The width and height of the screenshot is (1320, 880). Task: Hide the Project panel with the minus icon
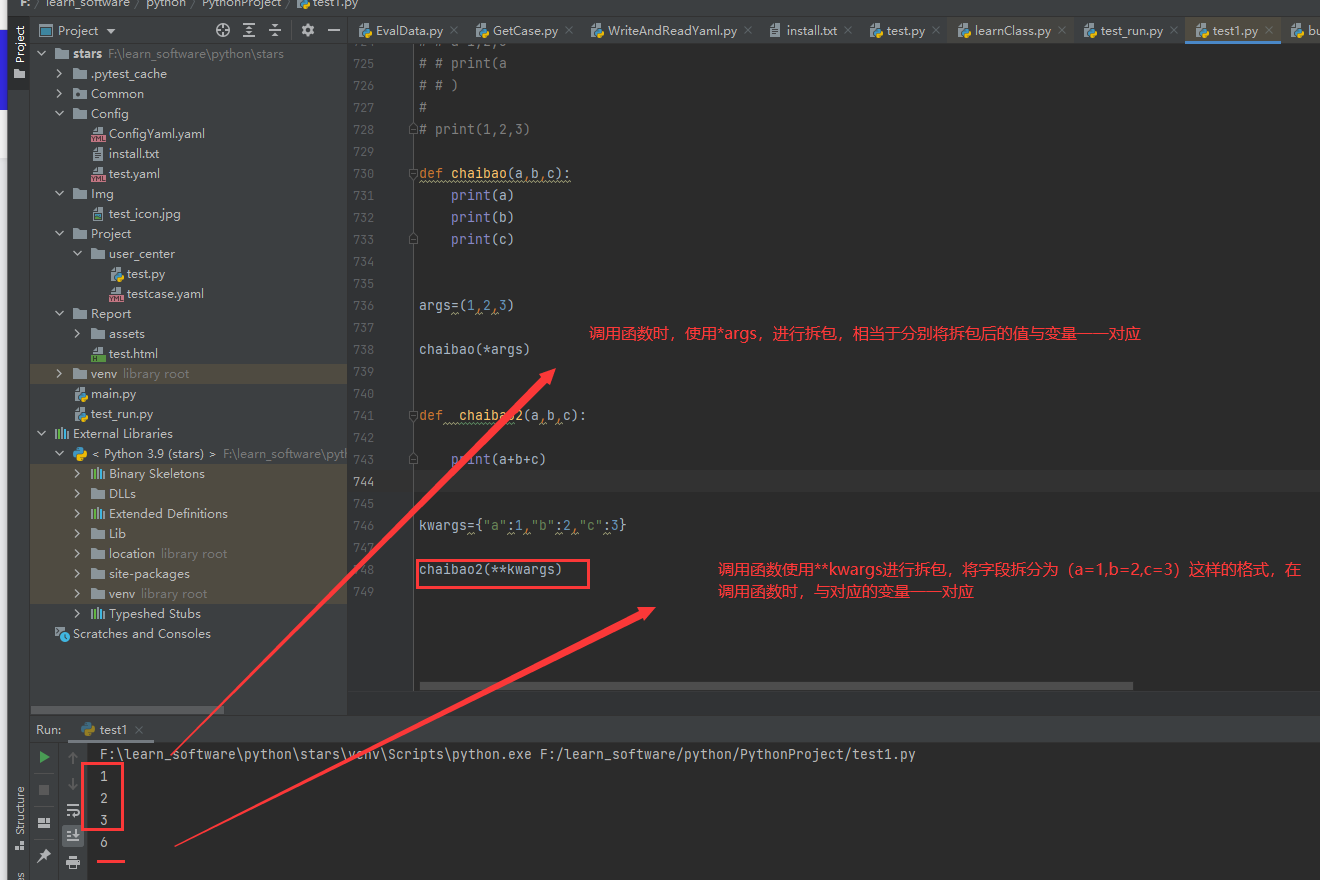pos(334,30)
